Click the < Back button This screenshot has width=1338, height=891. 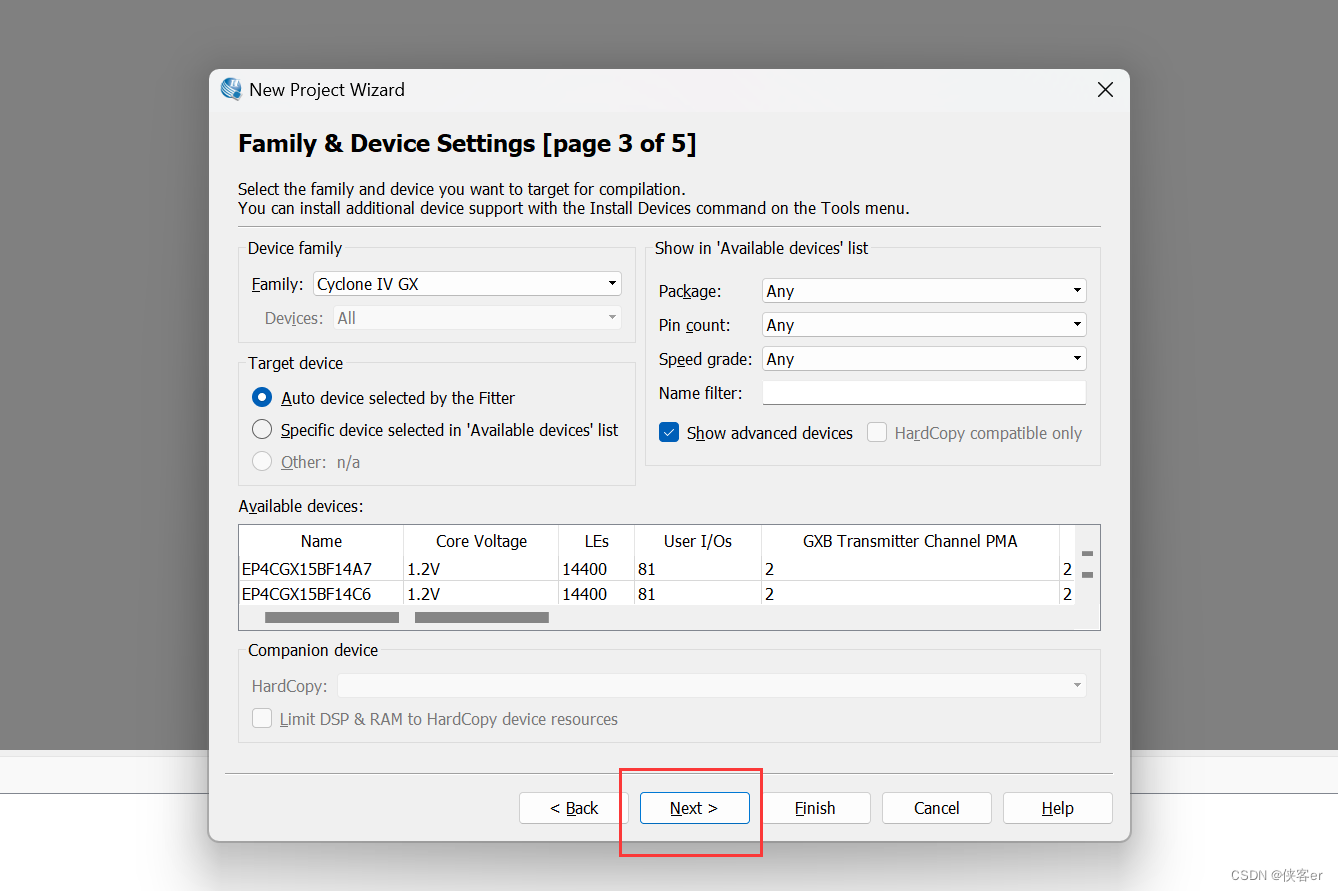click(x=574, y=808)
